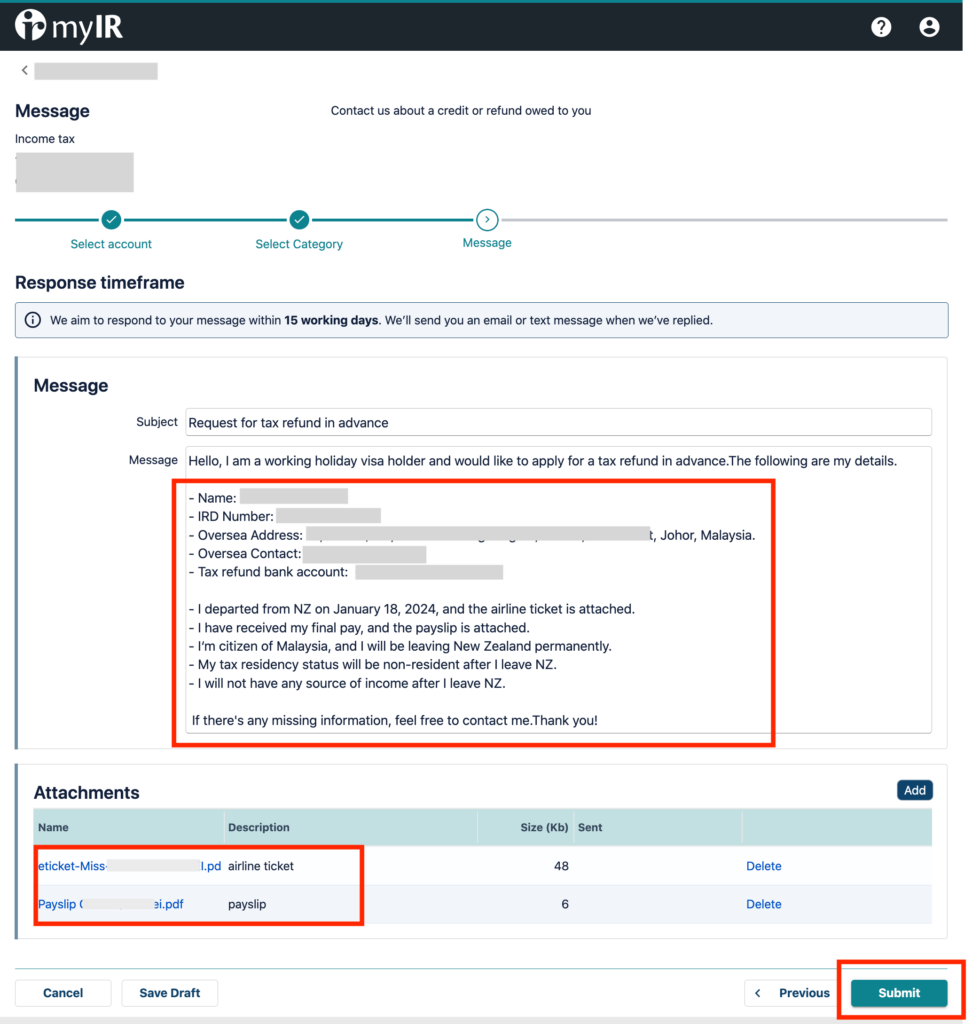Viewport: 972px width, 1024px height.
Task: Open the user profile icon
Action: point(929,27)
